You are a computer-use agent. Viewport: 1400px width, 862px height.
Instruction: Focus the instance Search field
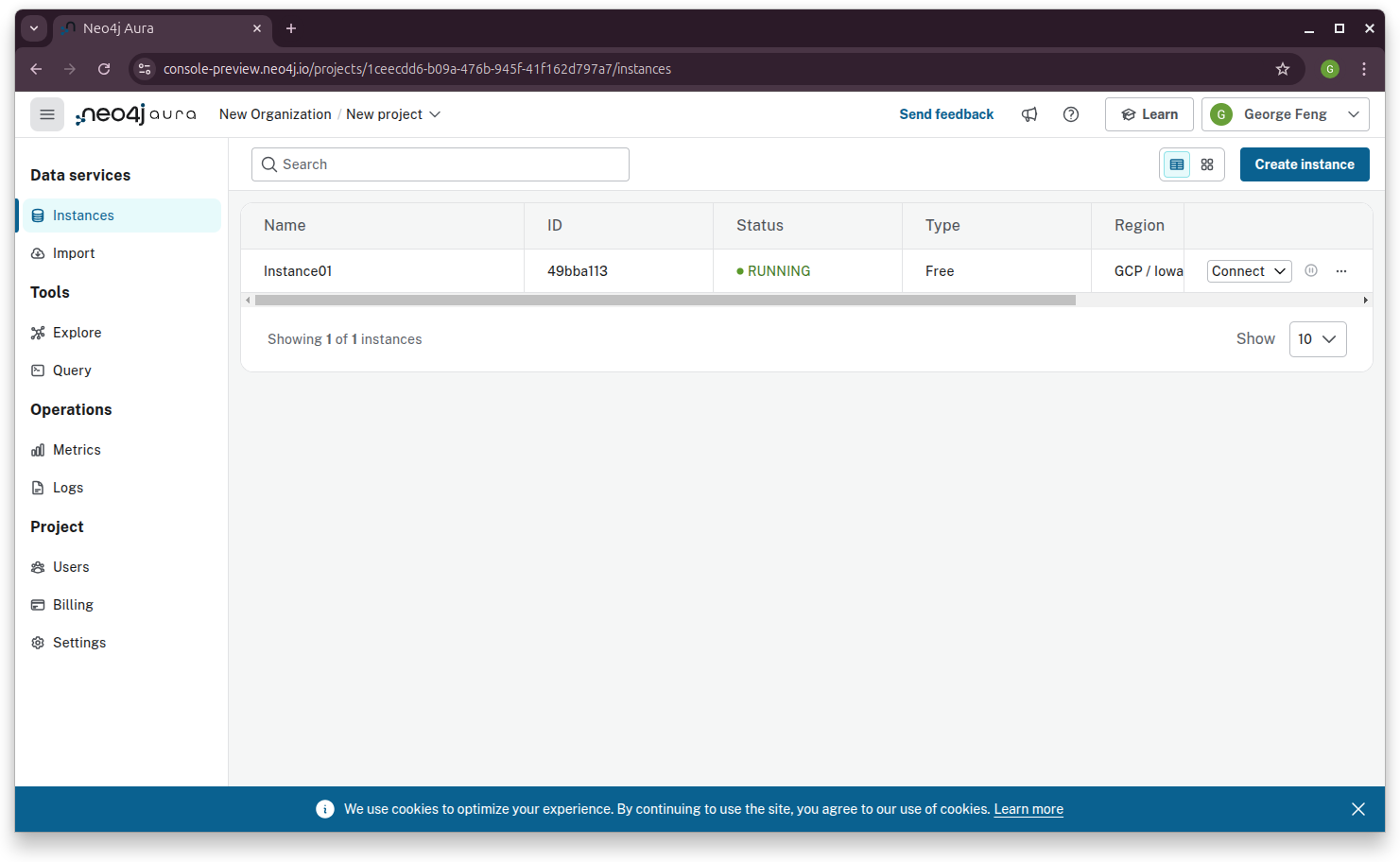(441, 164)
